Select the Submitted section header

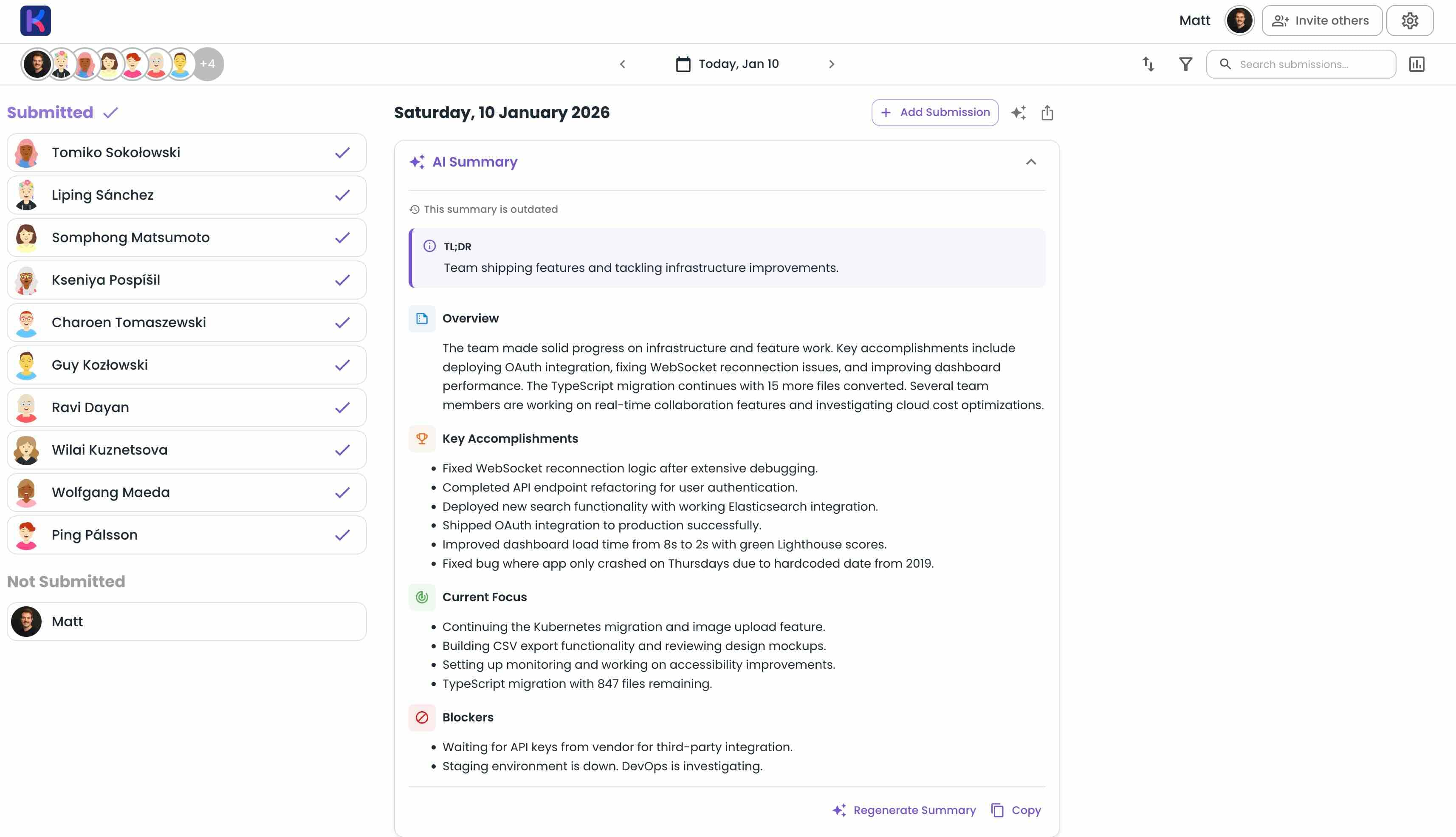50,112
